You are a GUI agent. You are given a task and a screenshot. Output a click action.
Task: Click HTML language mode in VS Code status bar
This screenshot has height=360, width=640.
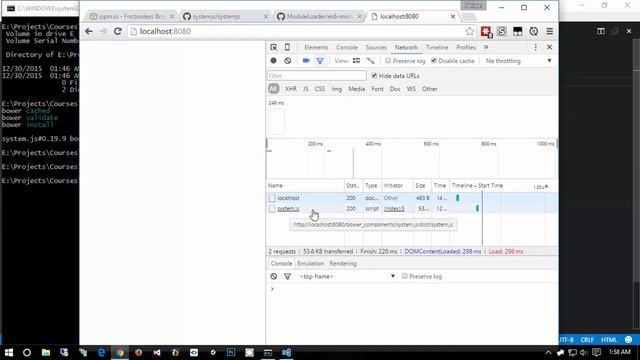pos(609,340)
